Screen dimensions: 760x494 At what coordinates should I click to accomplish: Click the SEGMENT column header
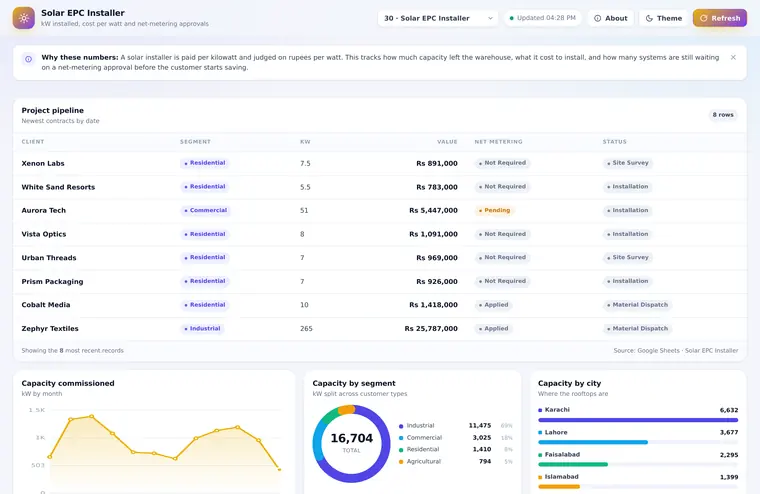[x=195, y=142]
